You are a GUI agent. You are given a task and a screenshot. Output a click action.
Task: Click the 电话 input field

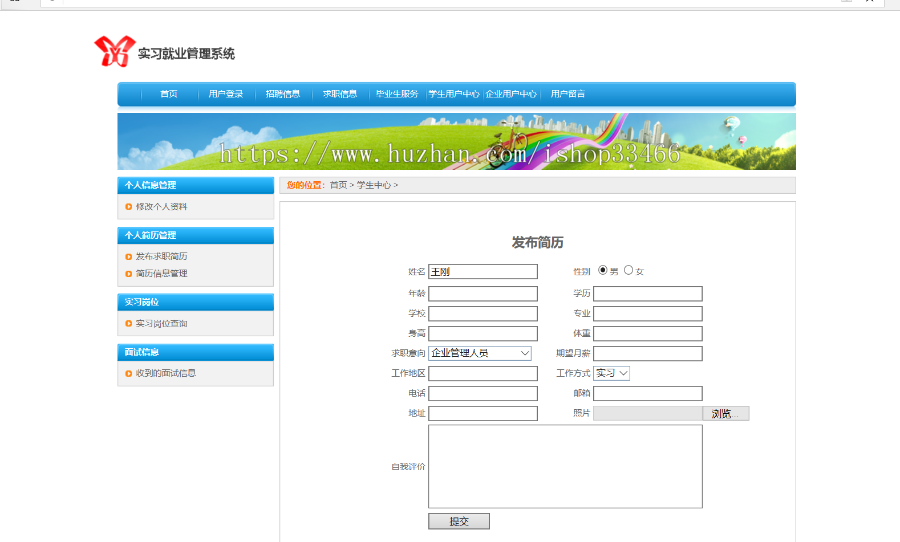[483, 393]
